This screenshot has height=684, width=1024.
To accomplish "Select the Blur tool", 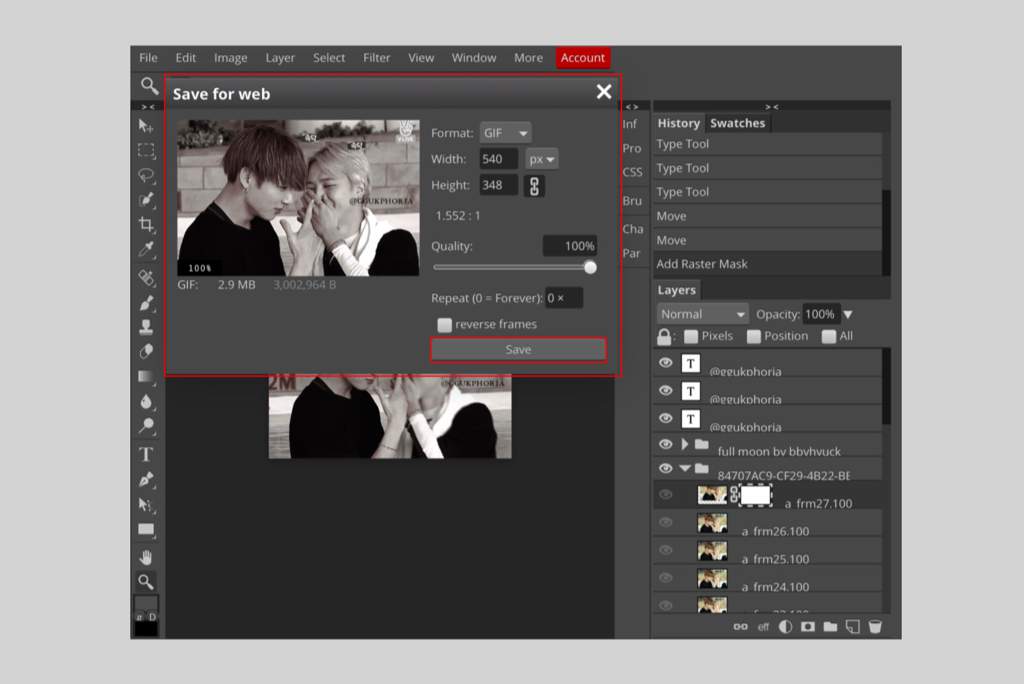I will [x=146, y=401].
